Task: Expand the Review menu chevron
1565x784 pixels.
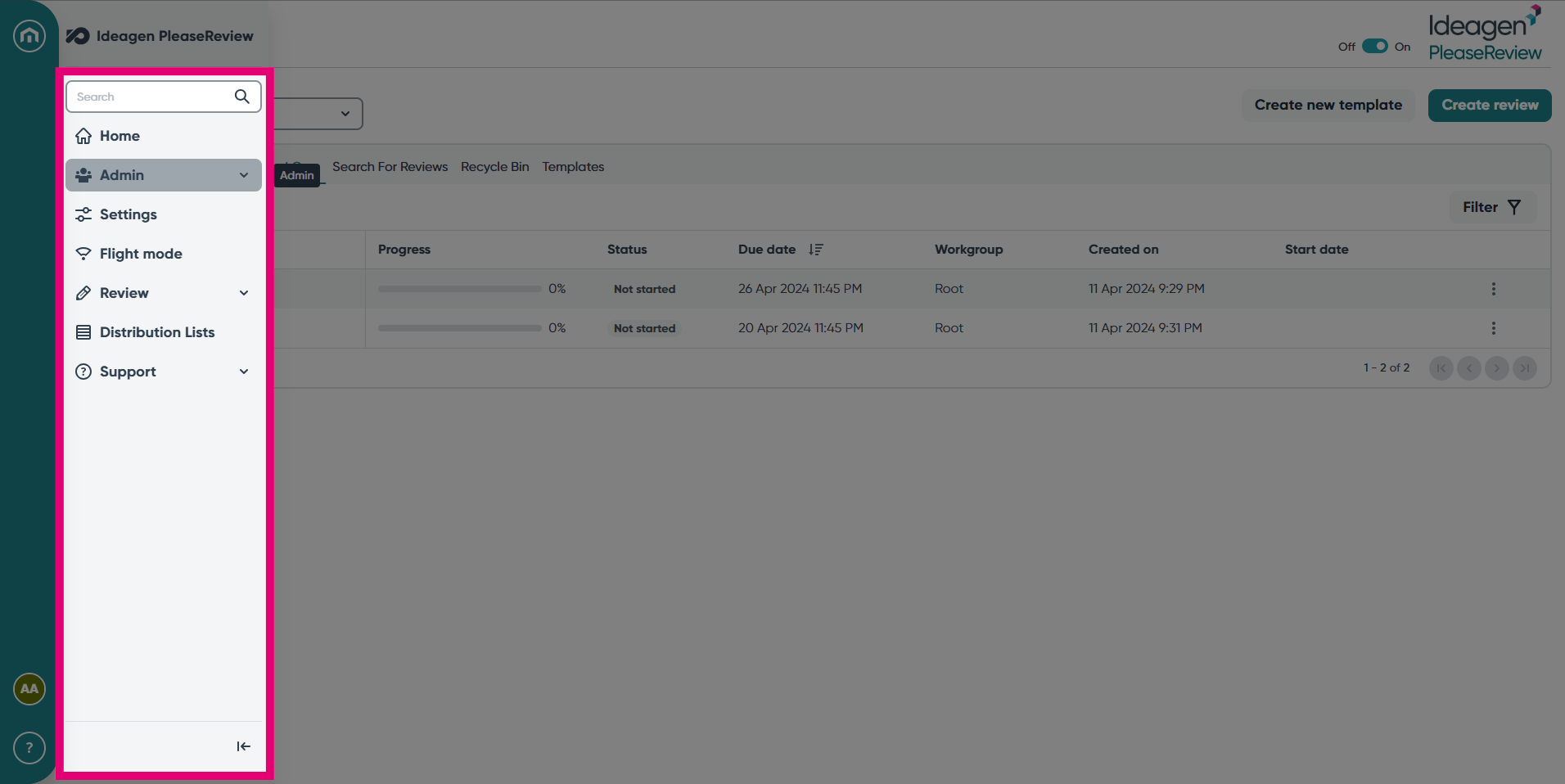Action: click(x=244, y=293)
